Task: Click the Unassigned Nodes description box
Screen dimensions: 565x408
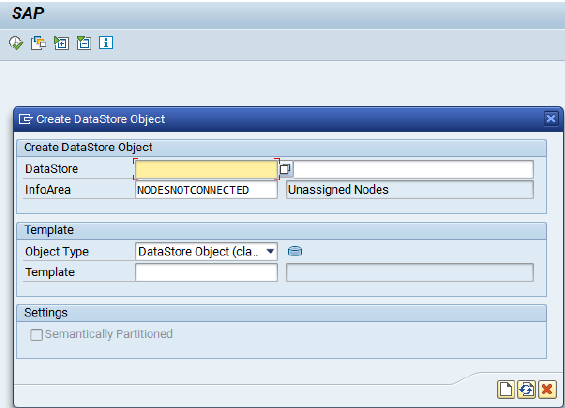Action: (410, 190)
